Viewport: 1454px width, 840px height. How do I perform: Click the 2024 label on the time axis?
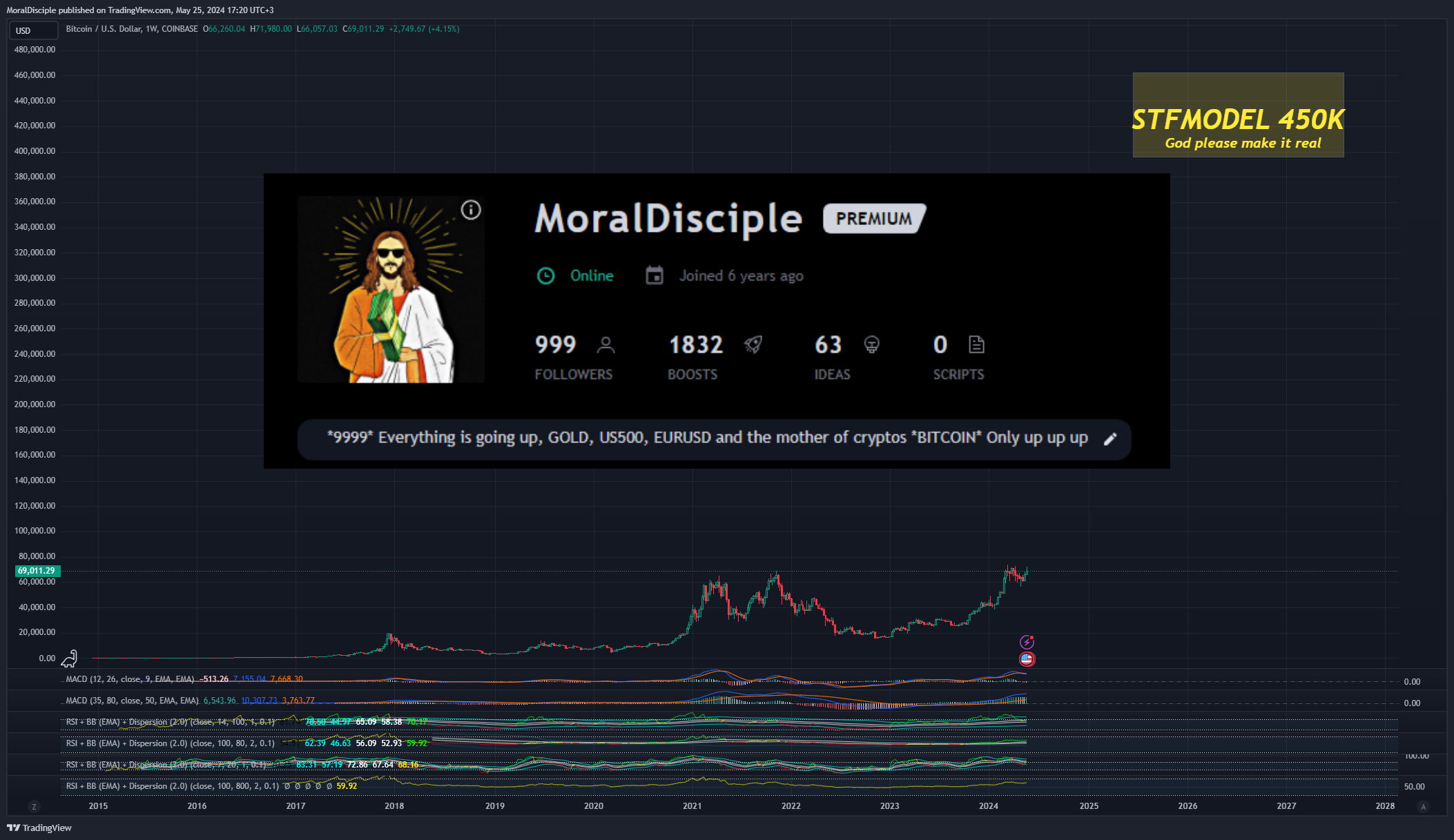[988, 806]
